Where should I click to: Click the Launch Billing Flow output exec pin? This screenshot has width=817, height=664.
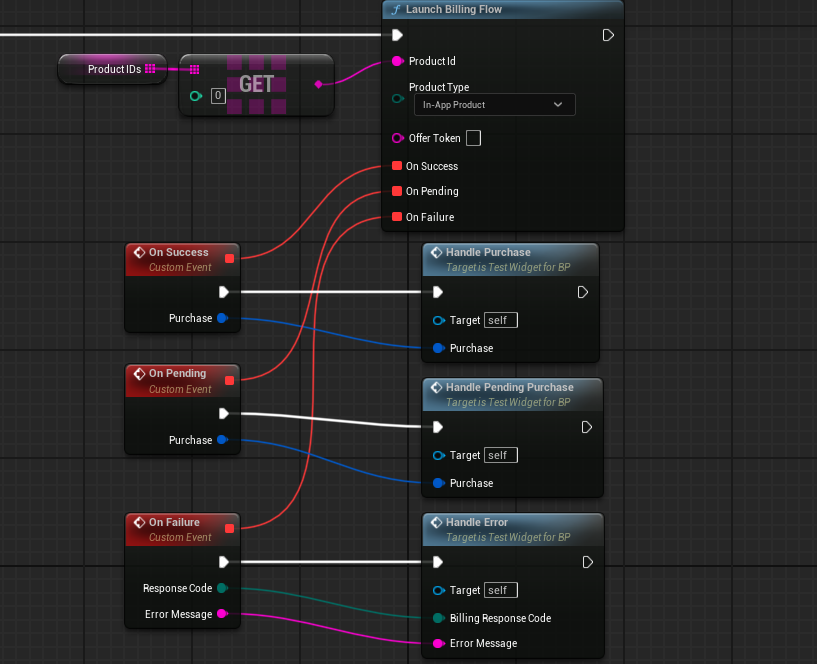pyautogui.click(x=607, y=36)
